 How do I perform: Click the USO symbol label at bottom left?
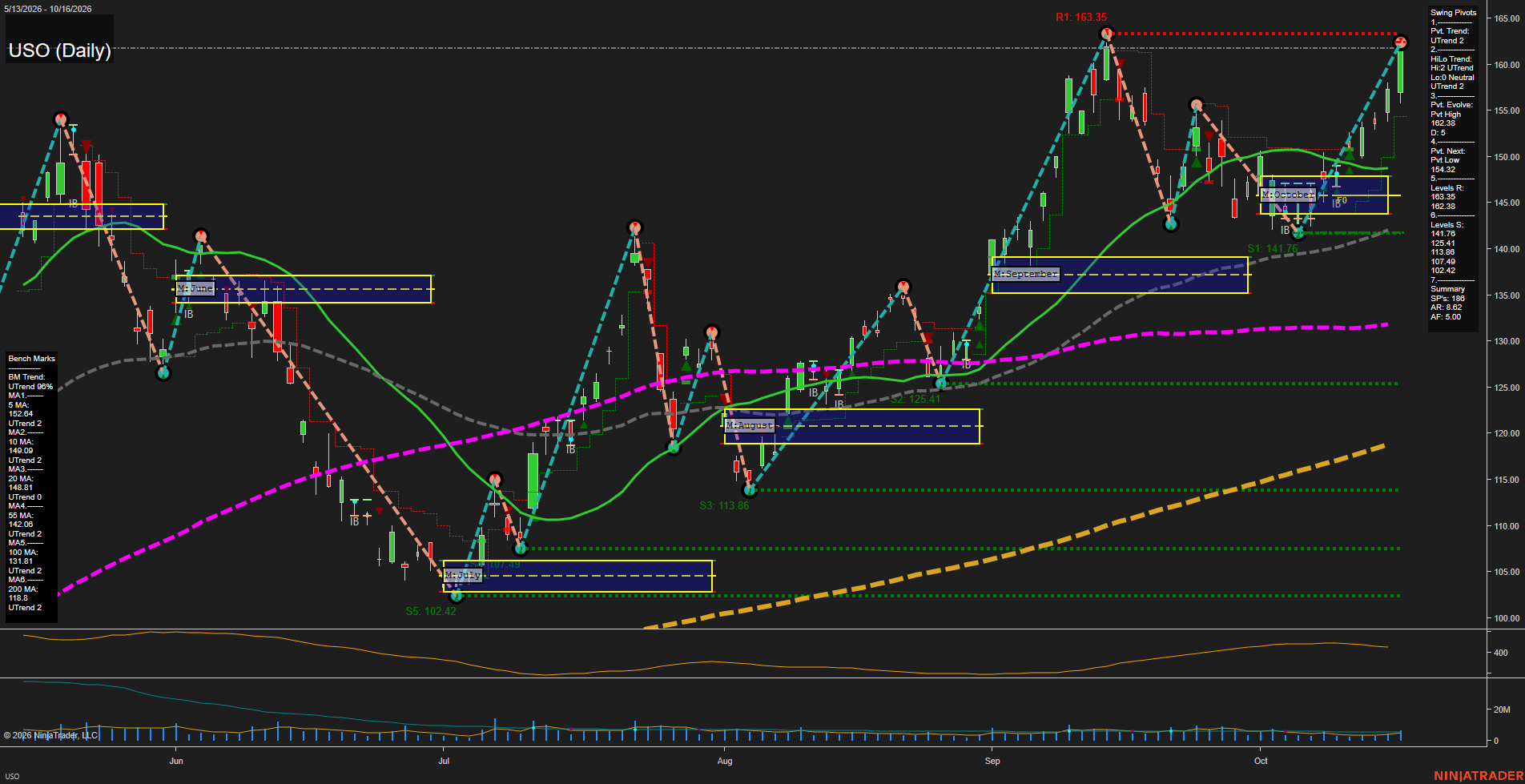(12, 776)
